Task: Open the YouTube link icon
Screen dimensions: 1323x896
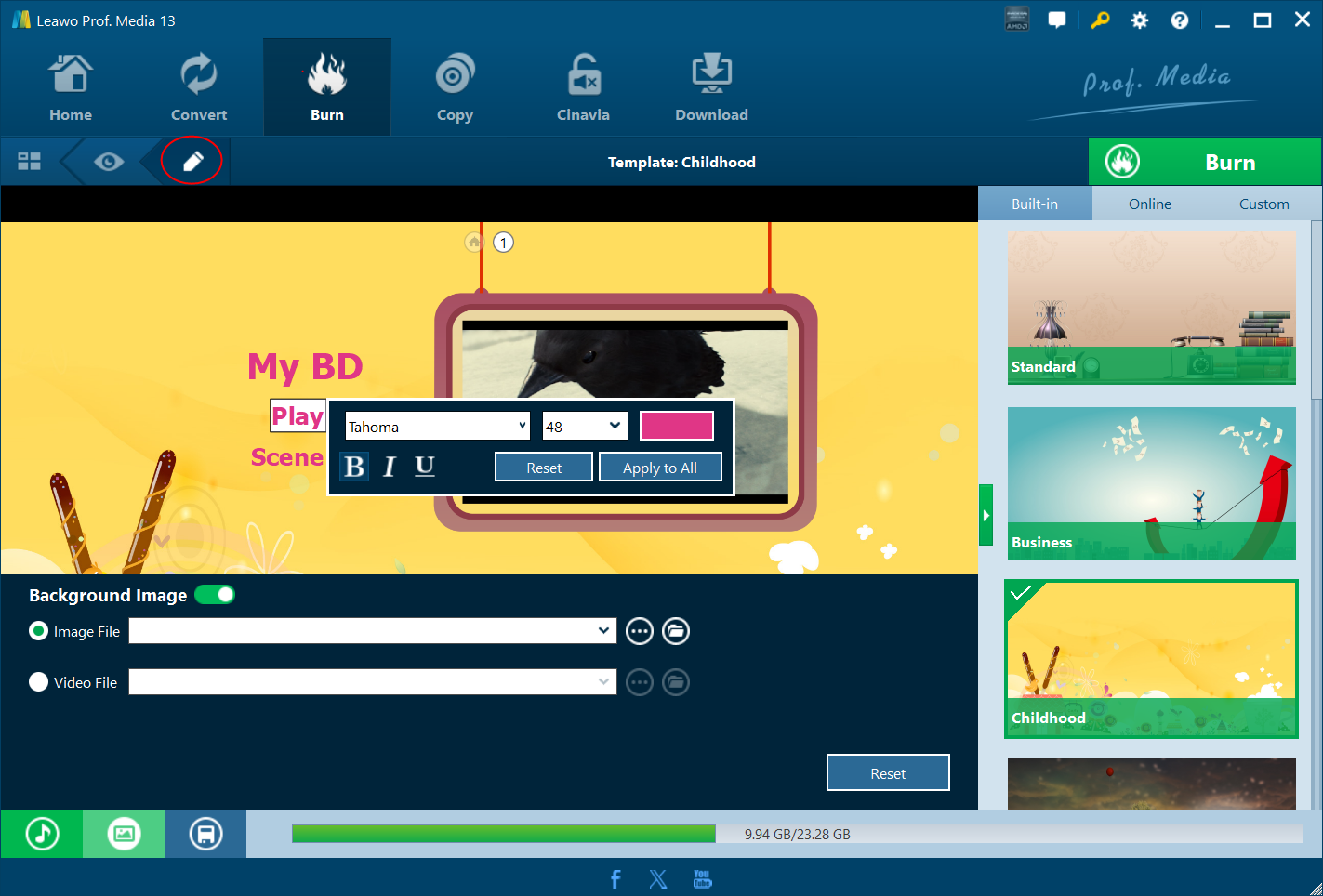Action: point(702,878)
